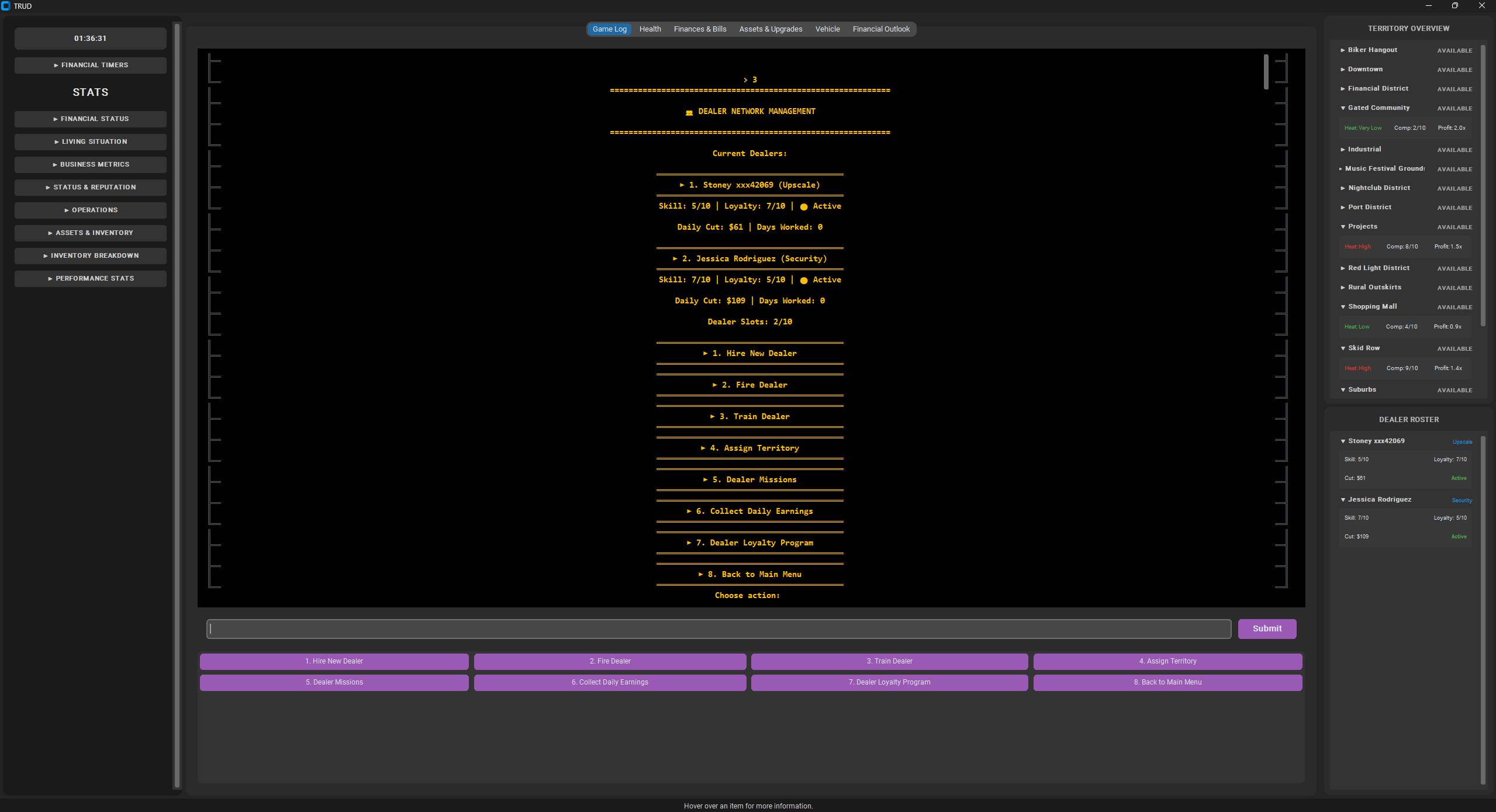Viewport: 1496px width, 812px height.
Task: Expand the Downtown territory entry
Action: [1364, 69]
